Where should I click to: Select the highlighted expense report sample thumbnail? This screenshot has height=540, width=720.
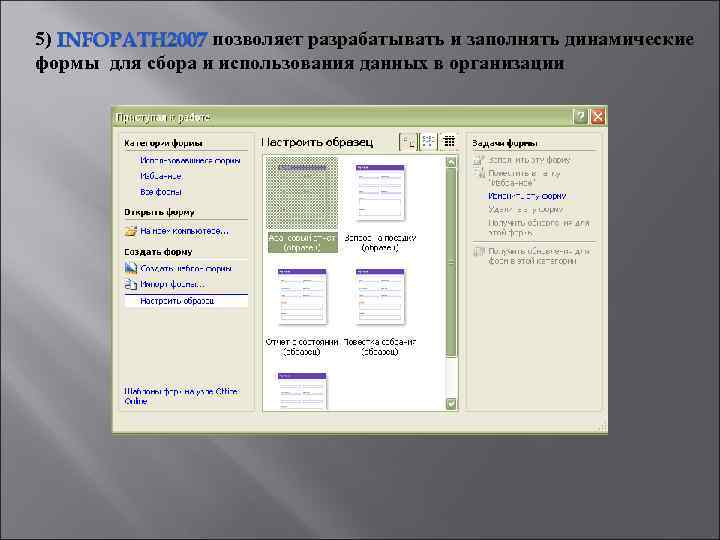click(x=302, y=193)
